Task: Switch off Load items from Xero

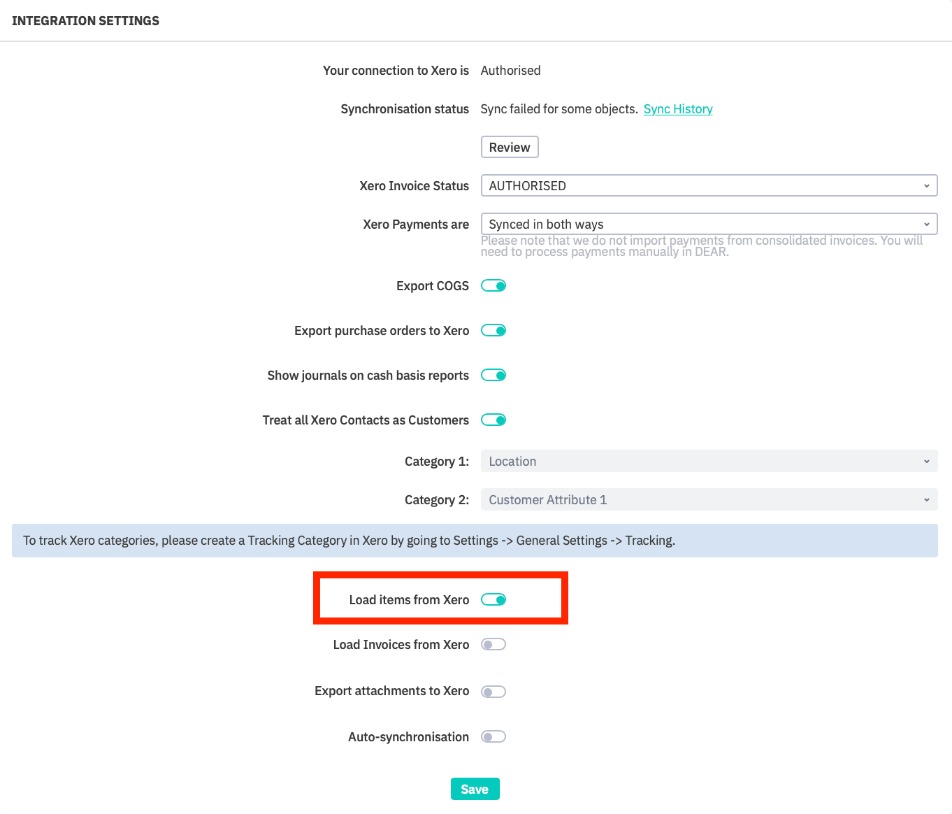Action: pyautogui.click(x=493, y=600)
